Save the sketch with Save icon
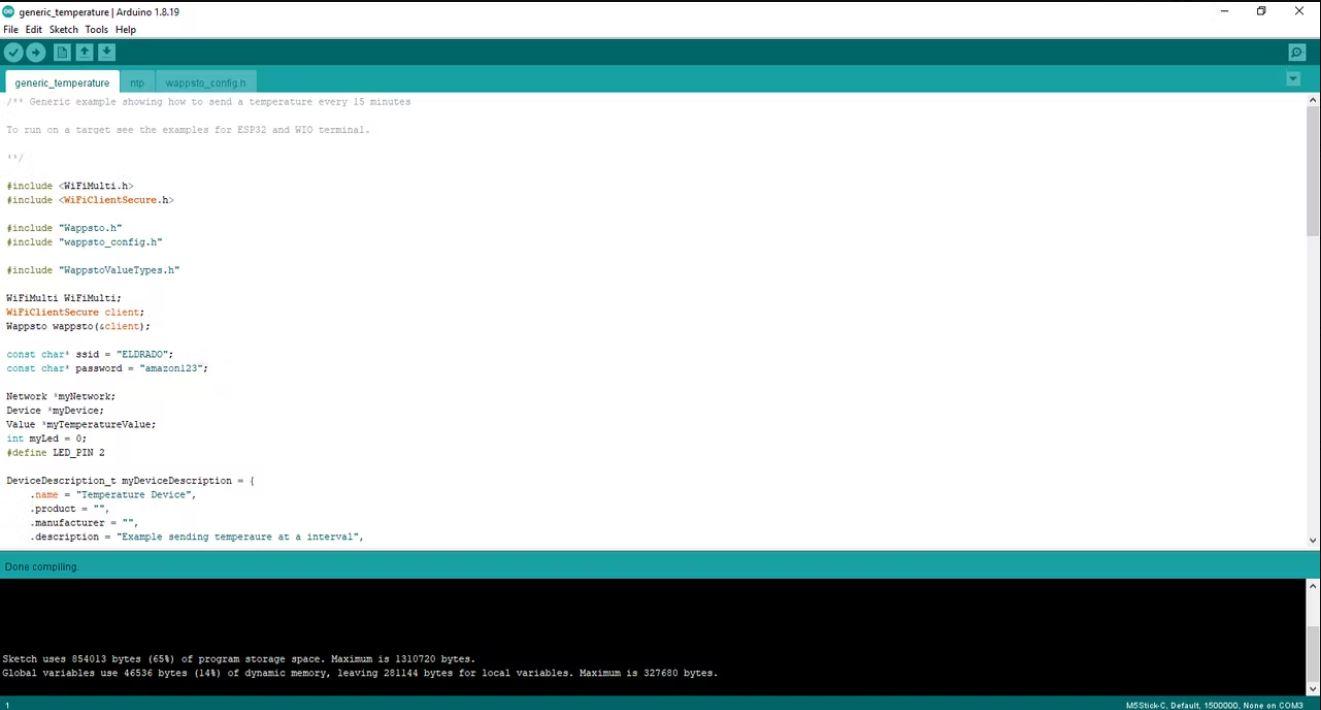The image size is (1321, 710). (x=107, y=52)
